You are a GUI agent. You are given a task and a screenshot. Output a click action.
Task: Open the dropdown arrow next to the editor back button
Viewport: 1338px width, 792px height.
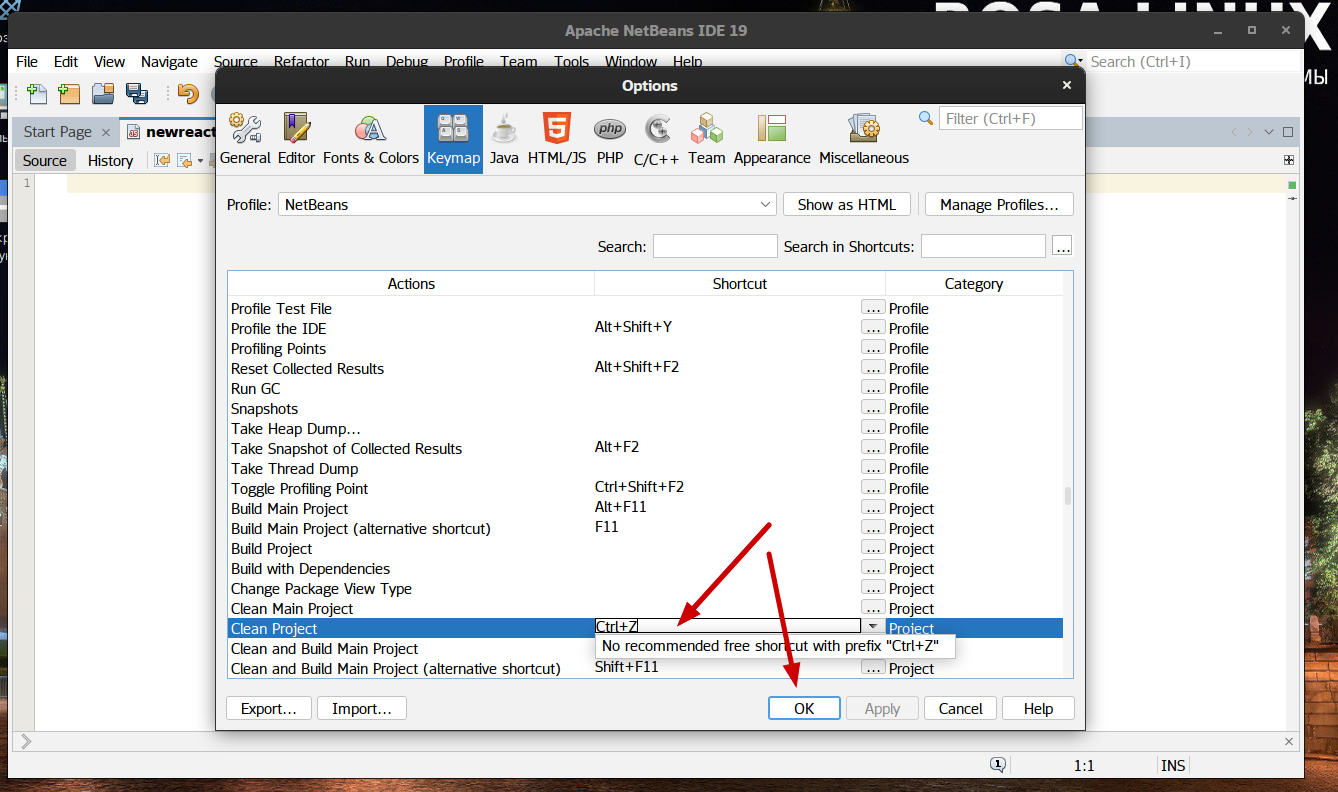tap(200, 160)
